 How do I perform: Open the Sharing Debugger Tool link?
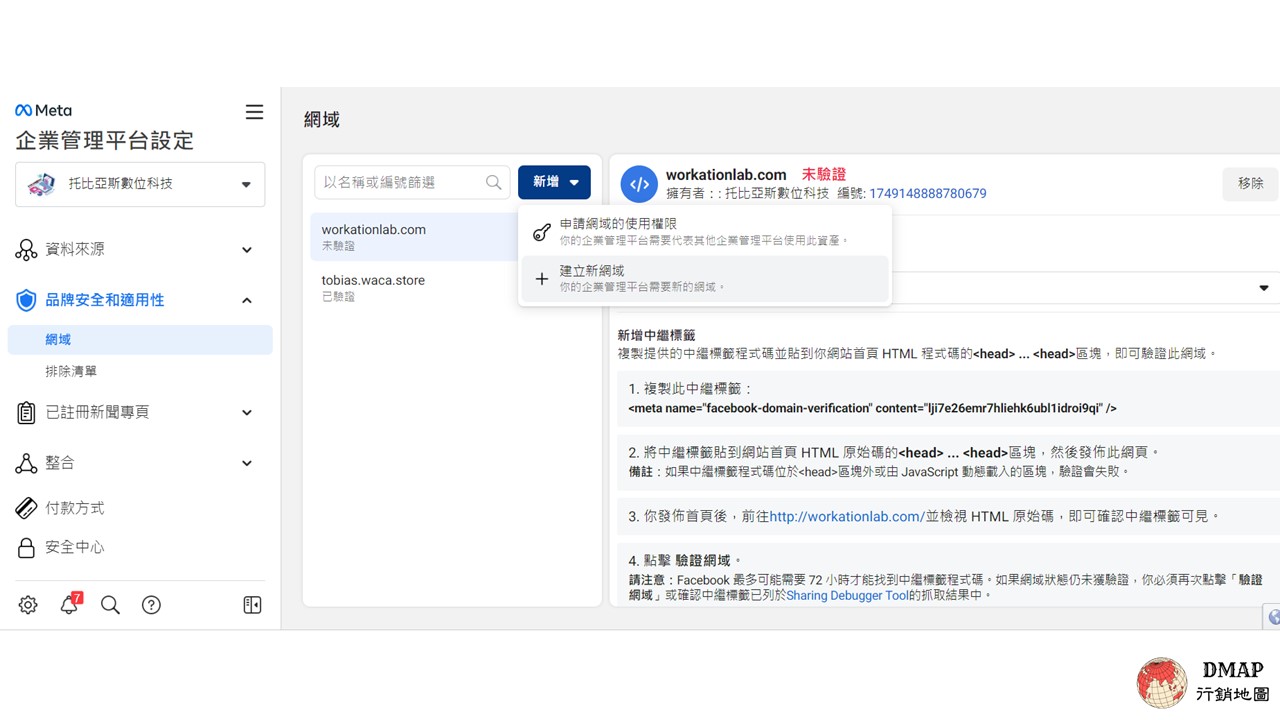(847, 595)
